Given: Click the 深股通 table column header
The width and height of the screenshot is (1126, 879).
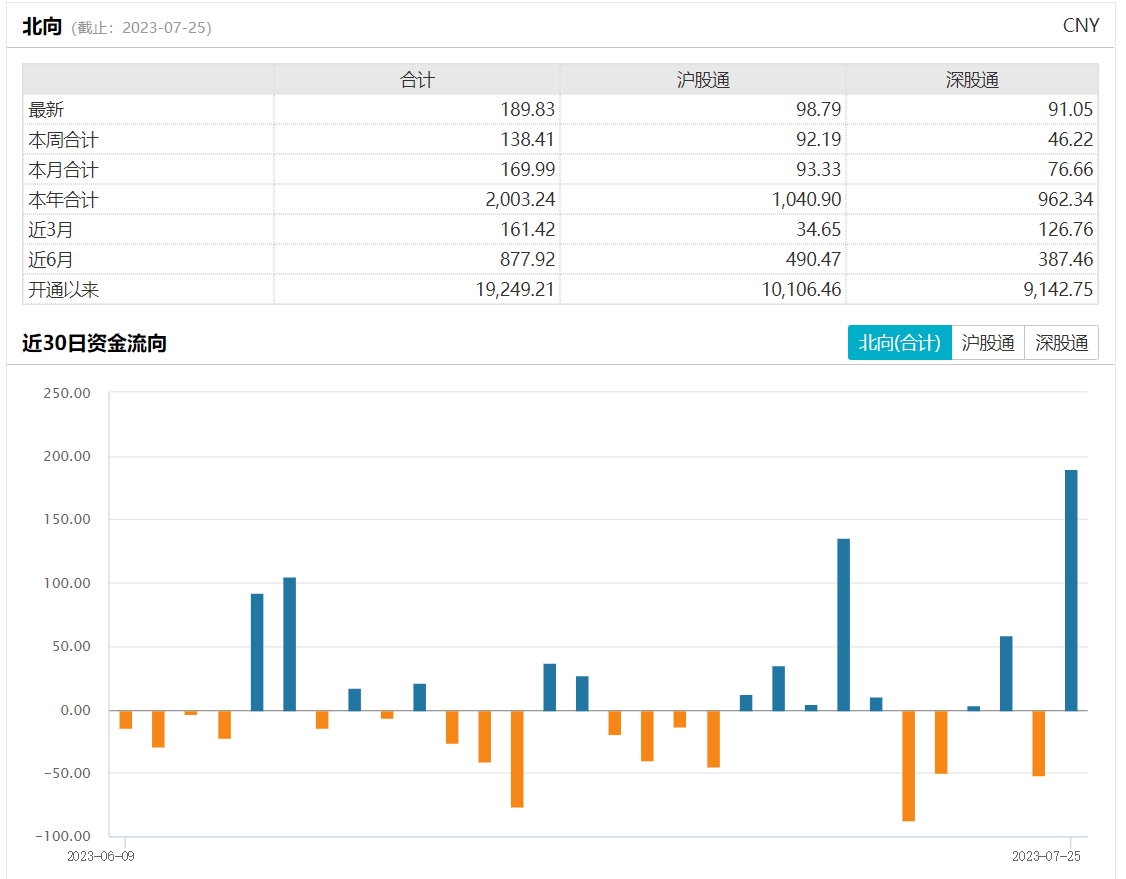Looking at the screenshot, I should [x=972, y=80].
